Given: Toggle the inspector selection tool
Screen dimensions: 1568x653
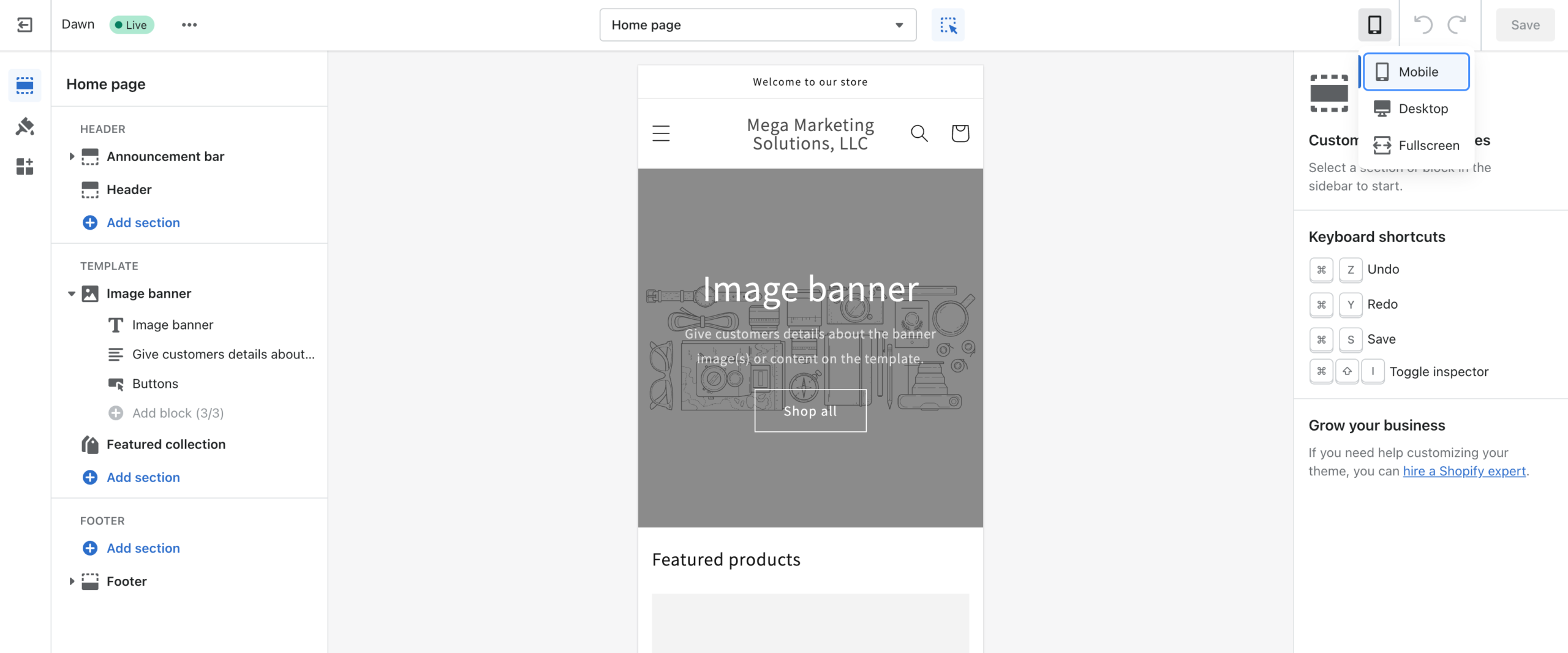Looking at the screenshot, I should [x=948, y=25].
